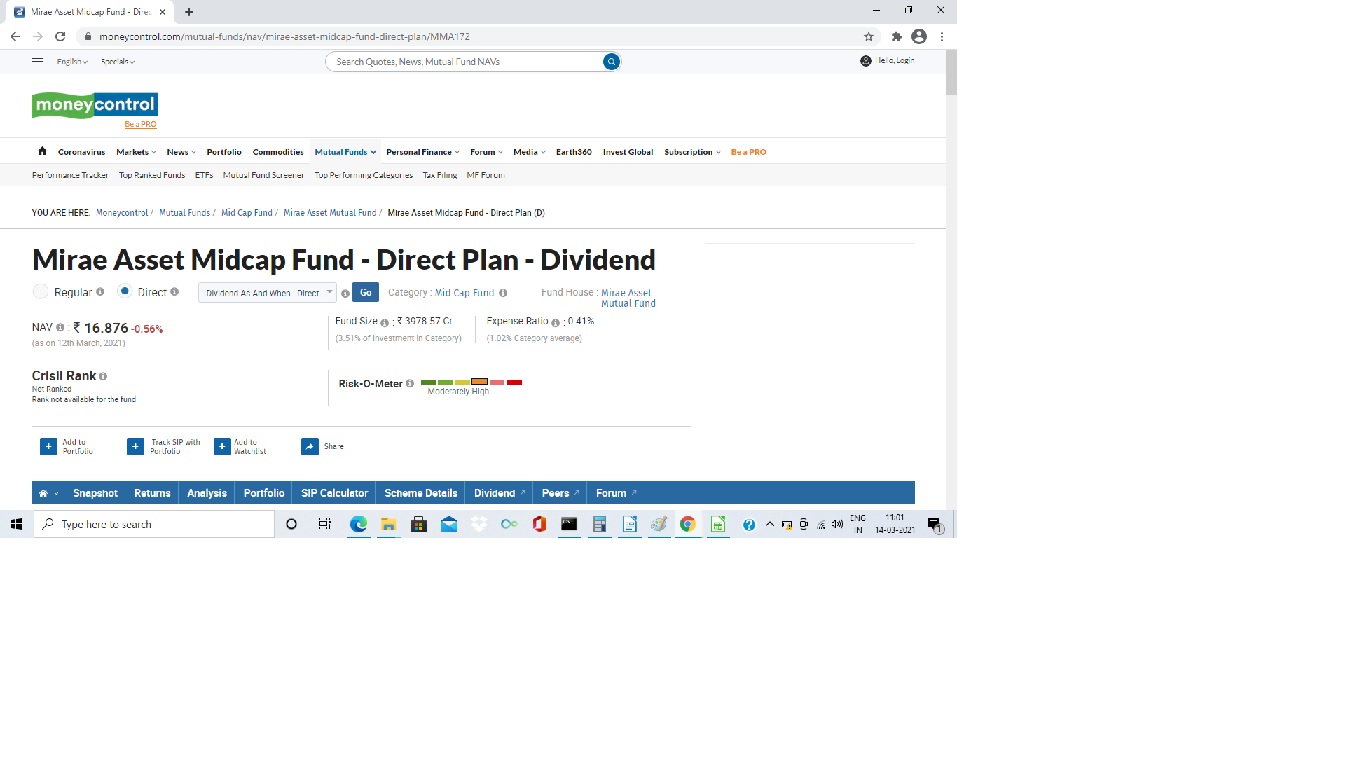Click Track SIP with Portfolio plus icon
The image size is (1366, 768).
135,447
